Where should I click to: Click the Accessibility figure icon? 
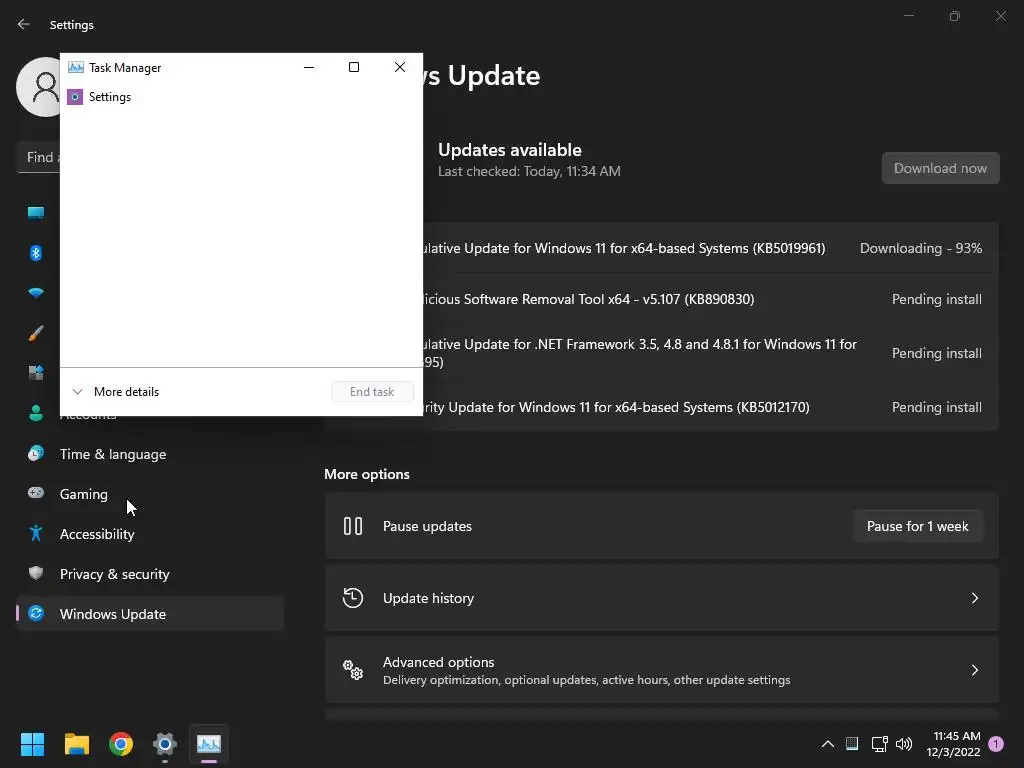click(36, 534)
